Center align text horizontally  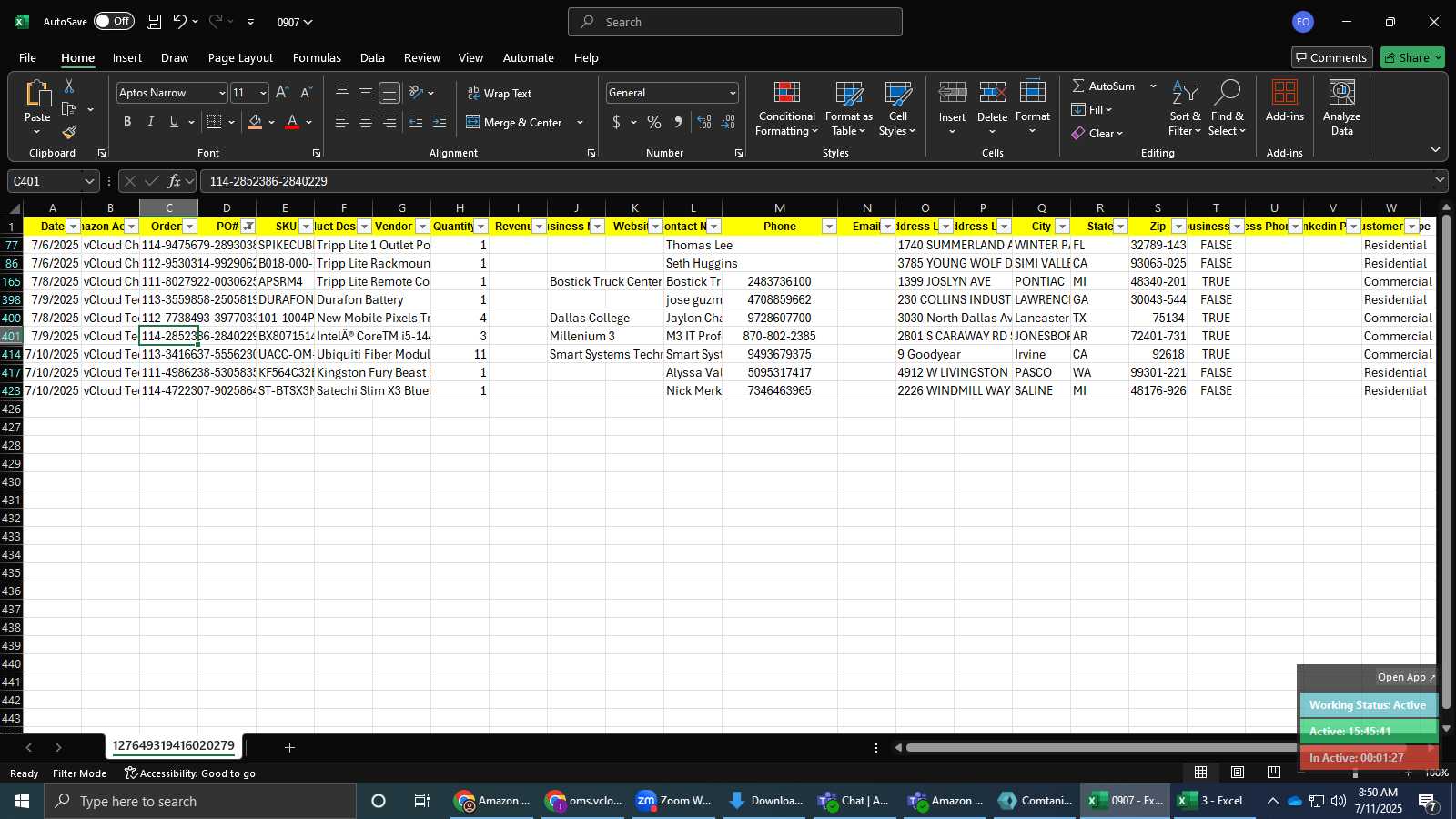tap(366, 122)
